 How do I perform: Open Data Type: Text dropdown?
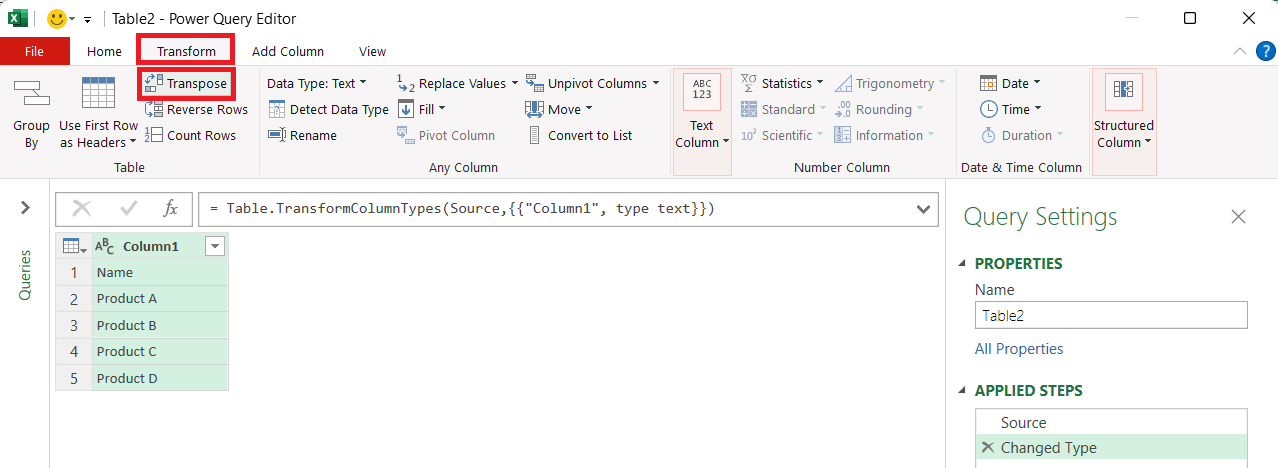tap(317, 84)
